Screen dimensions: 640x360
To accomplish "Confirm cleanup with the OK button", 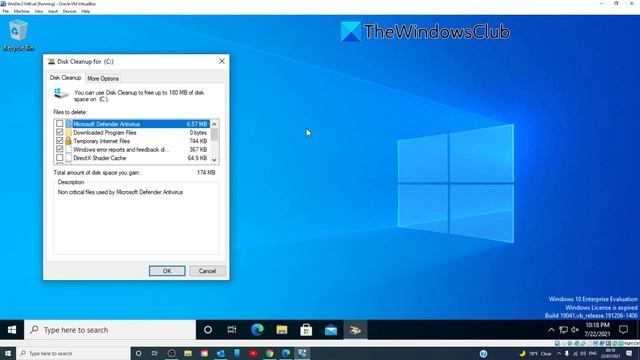I will click(x=167, y=271).
